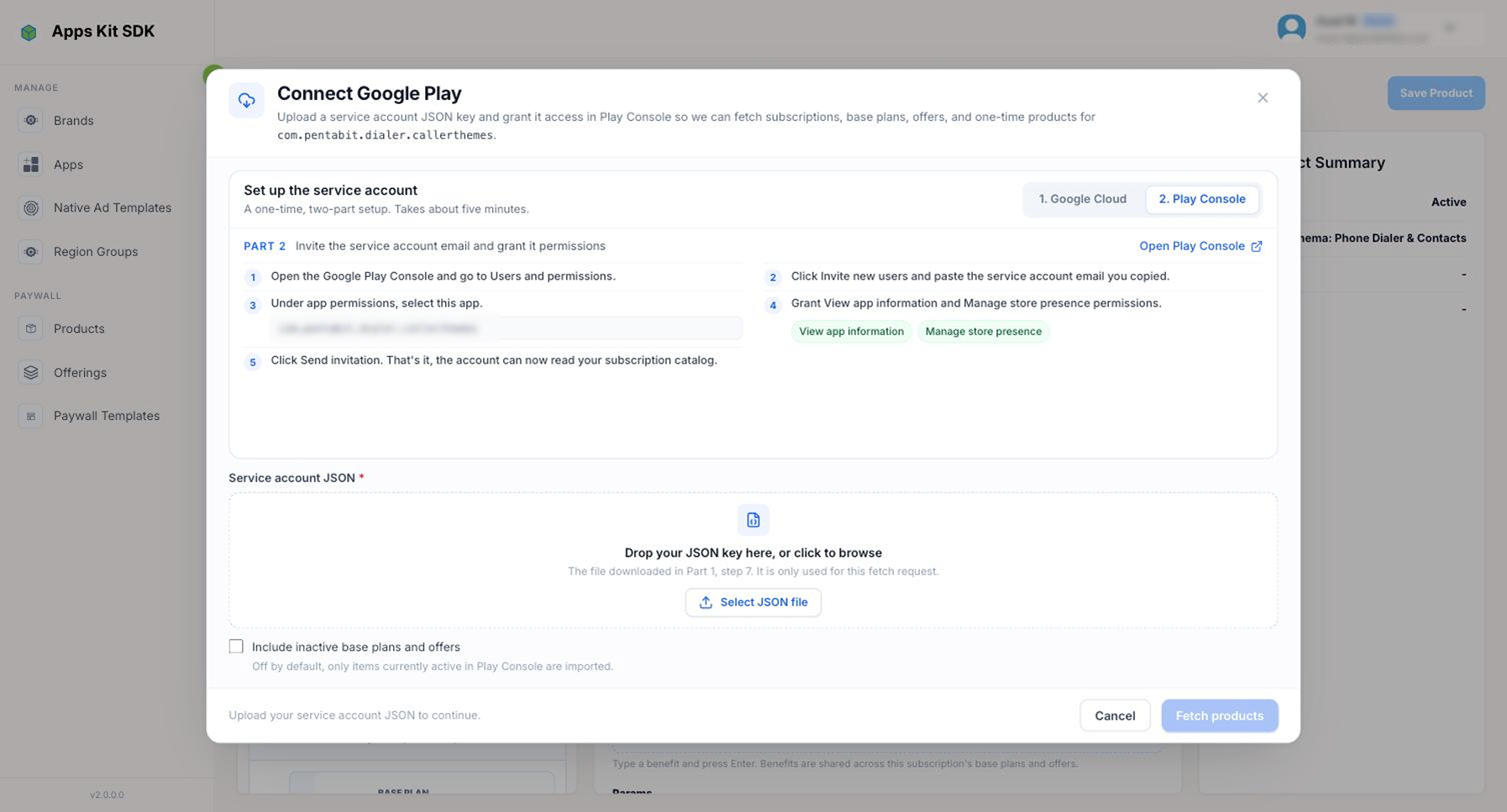The width and height of the screenshot is (1507, 812).
Task: Open the Offerings menu item
Action: click(80, 372)
